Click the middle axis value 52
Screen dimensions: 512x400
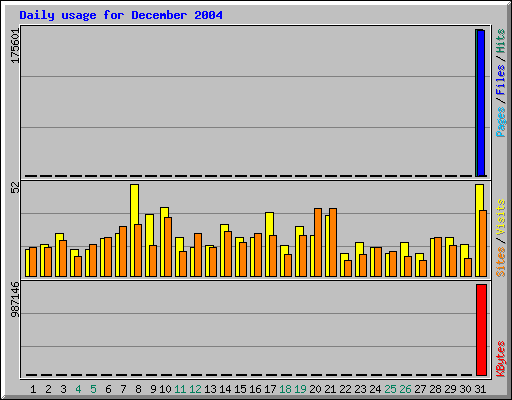15,188
